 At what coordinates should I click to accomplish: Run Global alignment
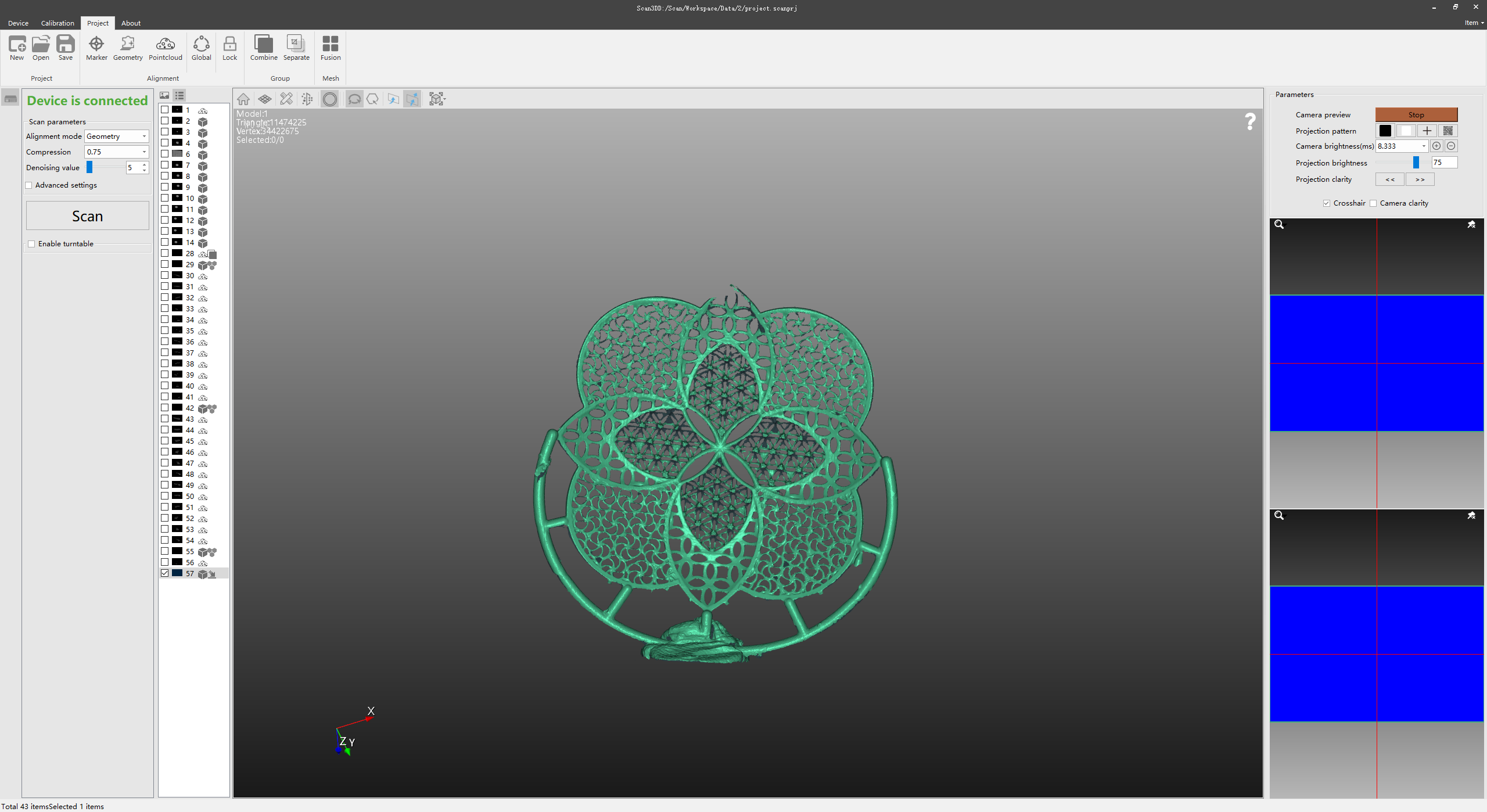point(202,48)
